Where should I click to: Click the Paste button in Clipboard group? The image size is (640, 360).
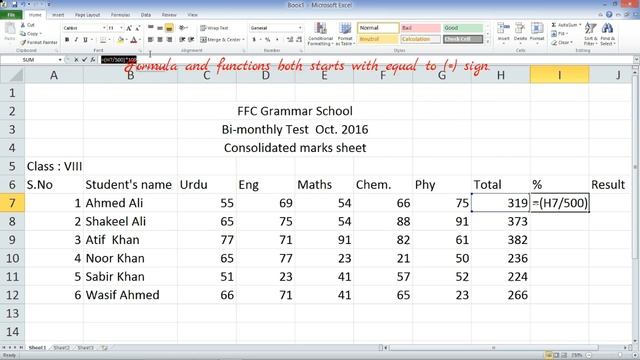(10, 32)
